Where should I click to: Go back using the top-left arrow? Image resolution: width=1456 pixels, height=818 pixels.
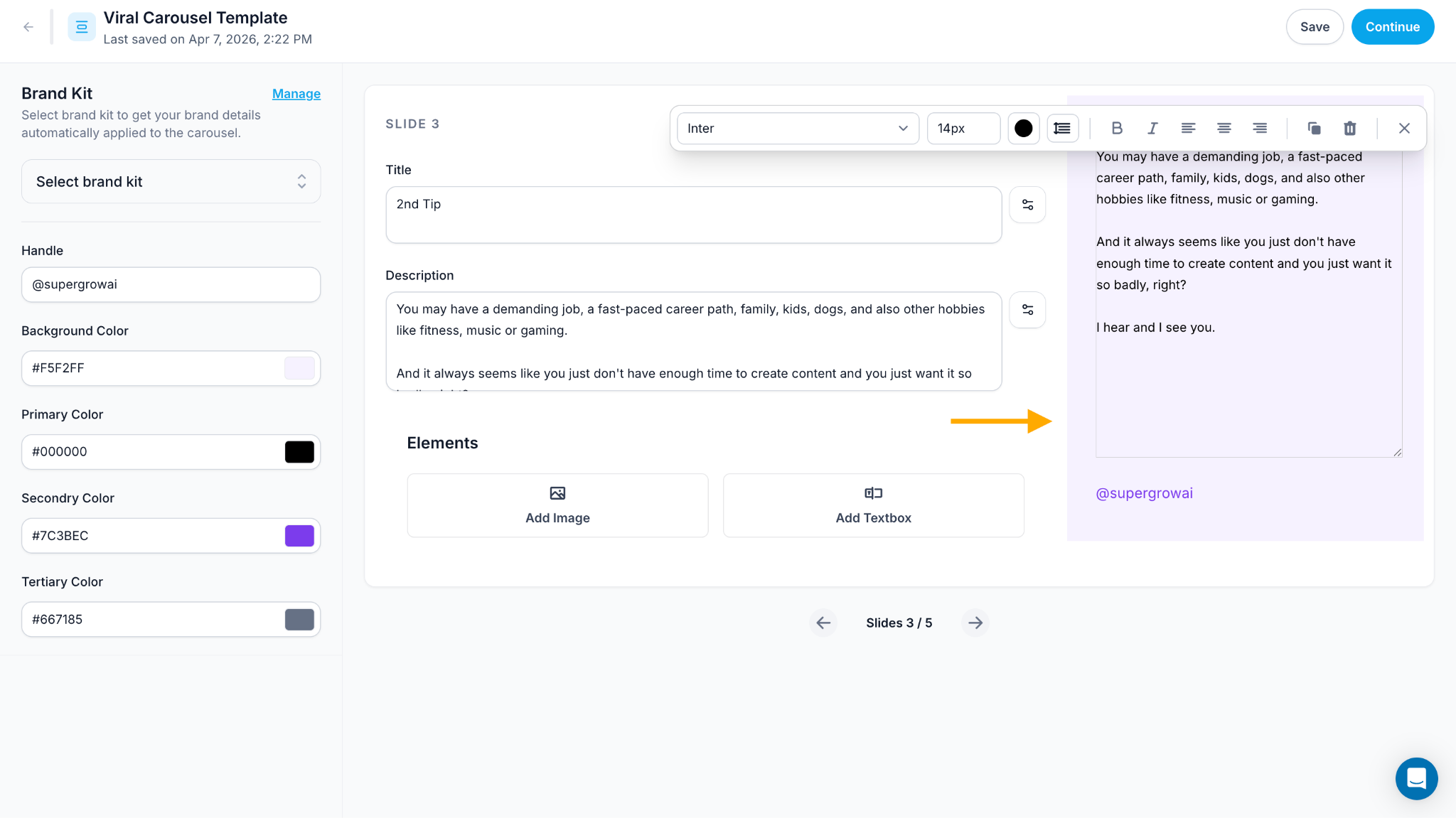click(x=28, y=27)
